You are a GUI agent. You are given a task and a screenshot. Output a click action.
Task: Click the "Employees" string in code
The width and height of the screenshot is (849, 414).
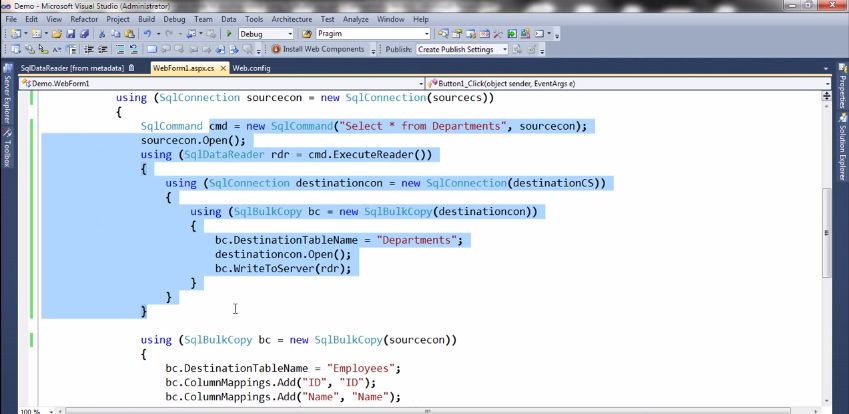[x=360, y=369]
